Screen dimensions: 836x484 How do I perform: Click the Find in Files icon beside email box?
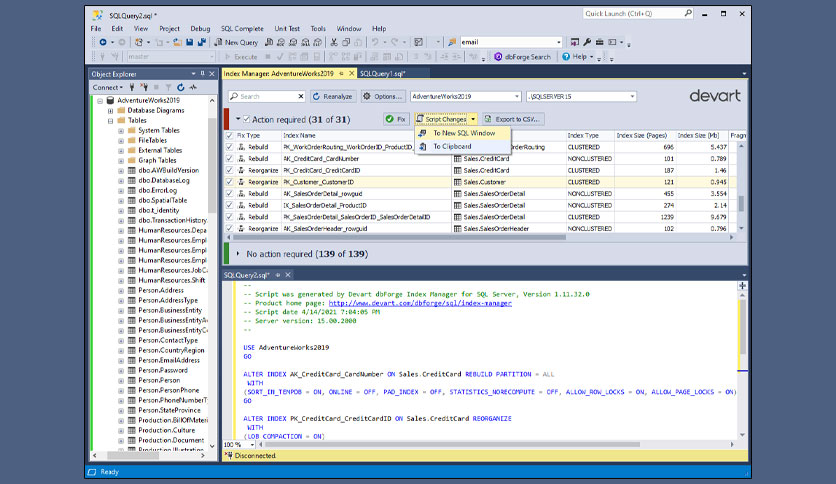pos(452,42)
